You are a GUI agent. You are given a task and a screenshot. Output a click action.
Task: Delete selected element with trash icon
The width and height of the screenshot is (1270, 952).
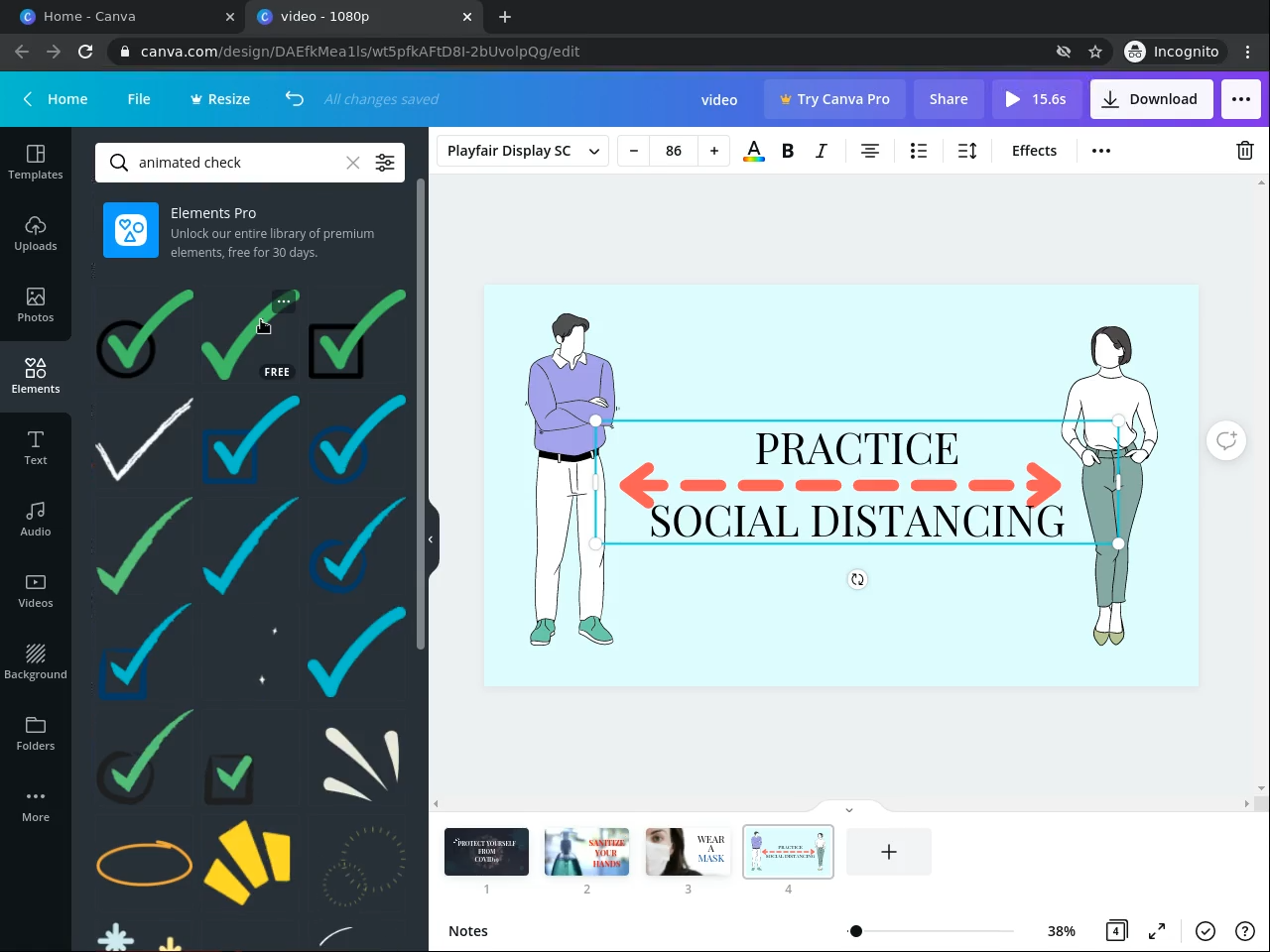[1245, 151]
